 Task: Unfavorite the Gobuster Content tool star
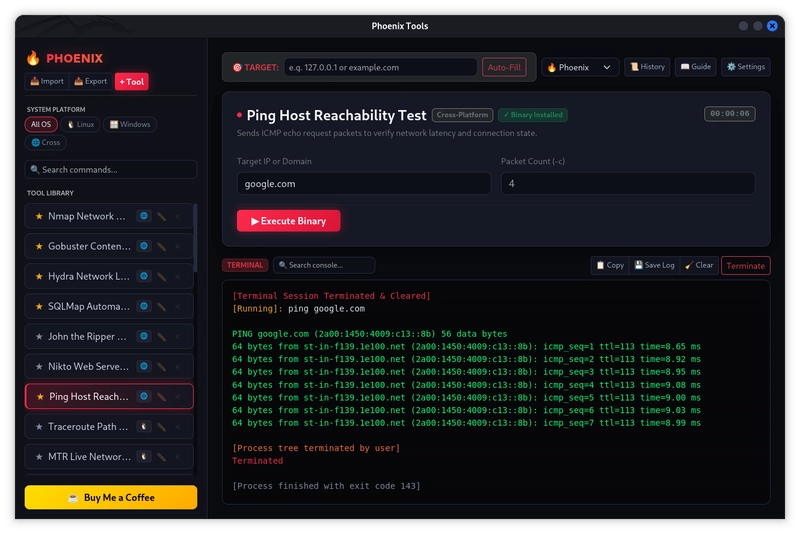coord(39,246)
